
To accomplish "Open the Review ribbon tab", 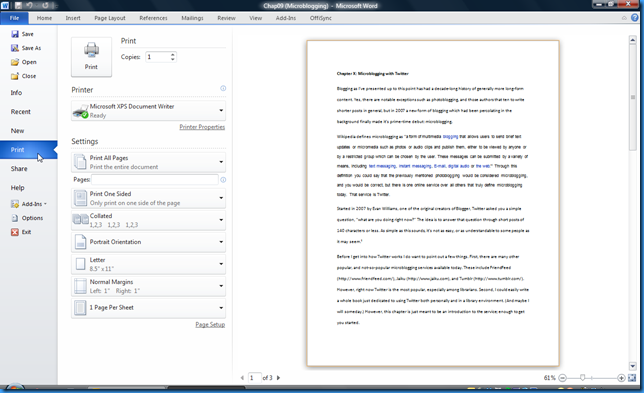I will (x=226, y=18).
